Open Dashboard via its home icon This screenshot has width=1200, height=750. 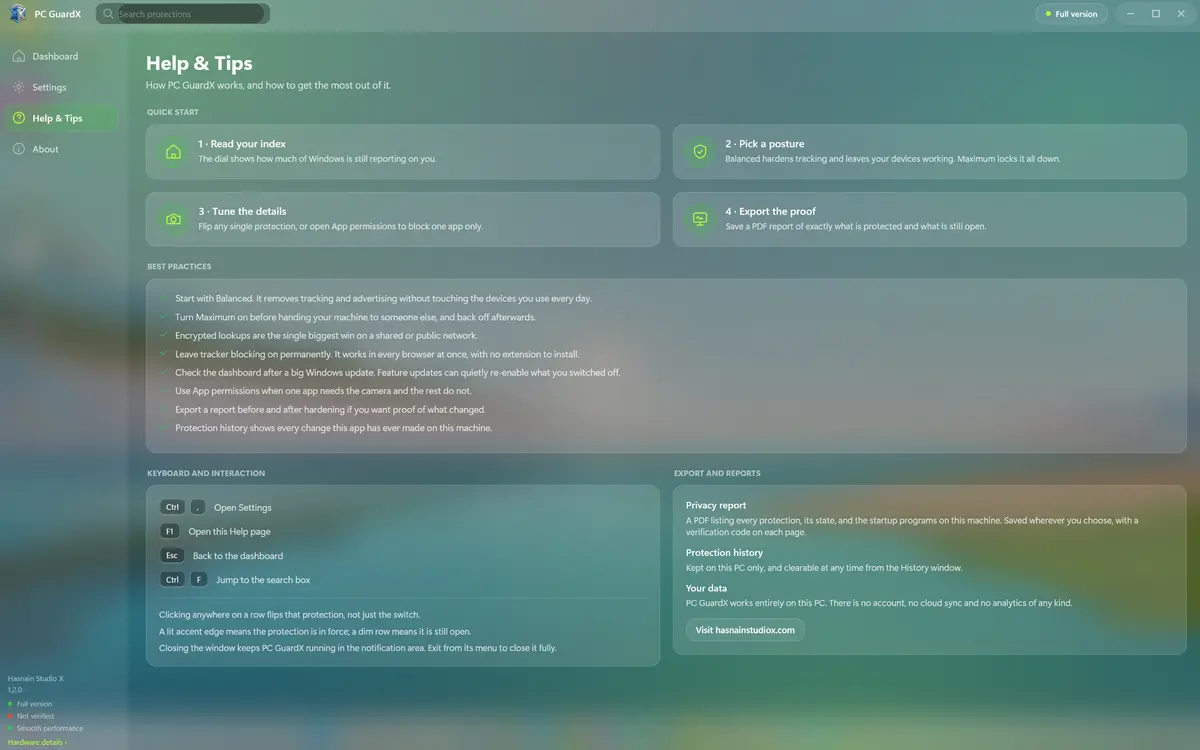pos(19,56)
